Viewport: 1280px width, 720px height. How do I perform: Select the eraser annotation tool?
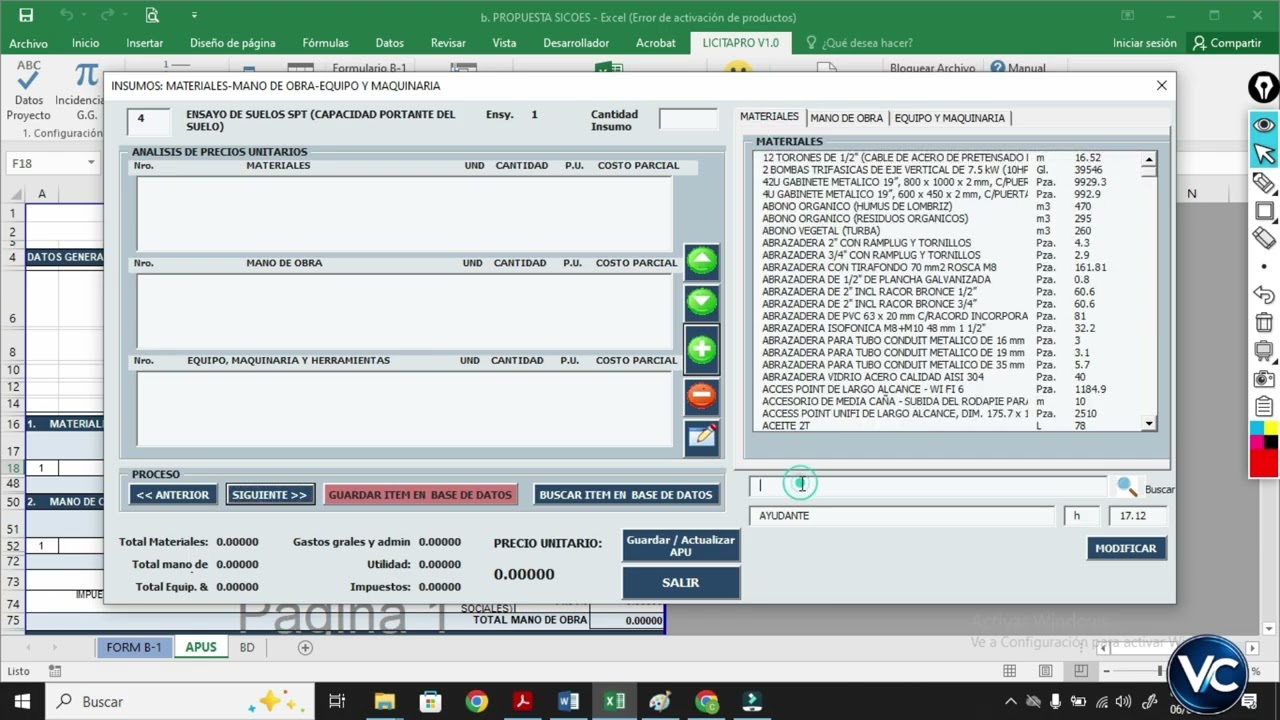pos(1264,238)
